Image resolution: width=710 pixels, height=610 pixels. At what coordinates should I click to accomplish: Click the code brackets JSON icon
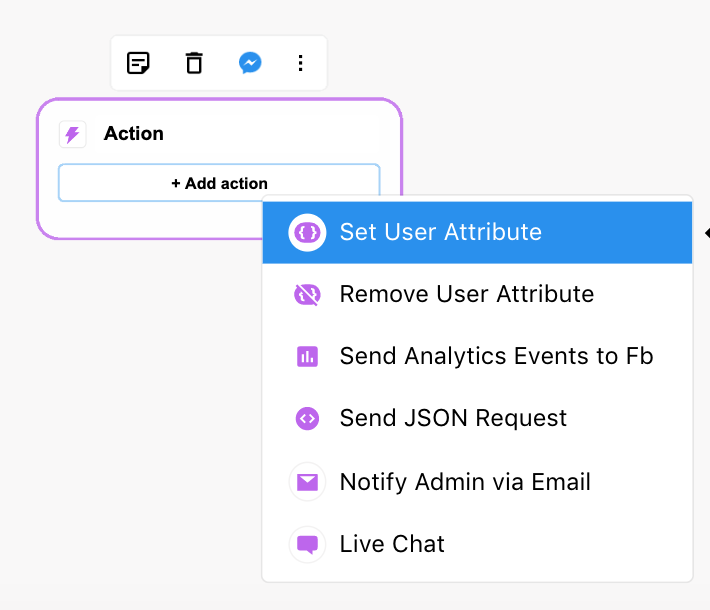[307, 418]
